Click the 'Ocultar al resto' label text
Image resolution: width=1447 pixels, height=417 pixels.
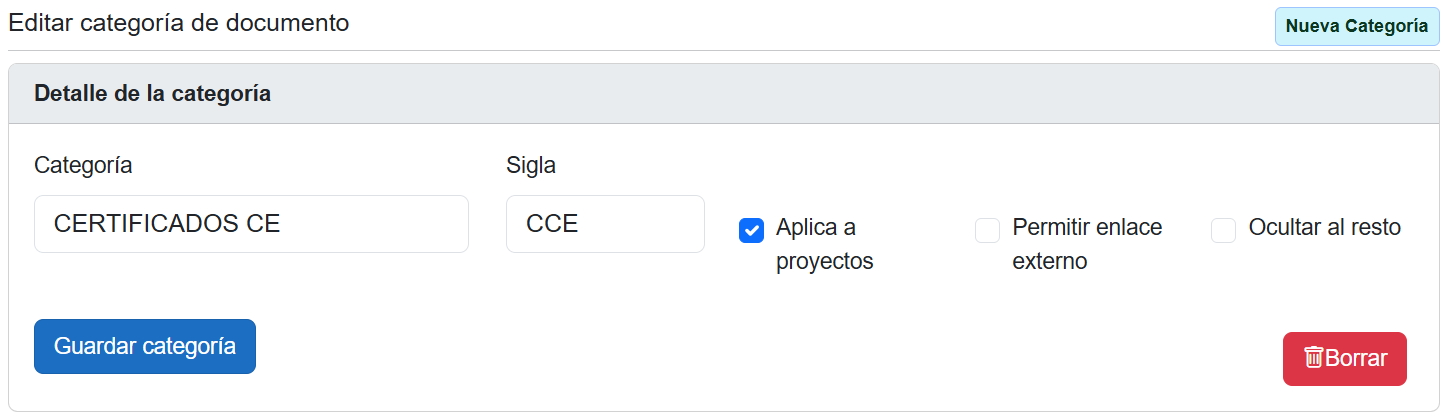click(1324, 227)
